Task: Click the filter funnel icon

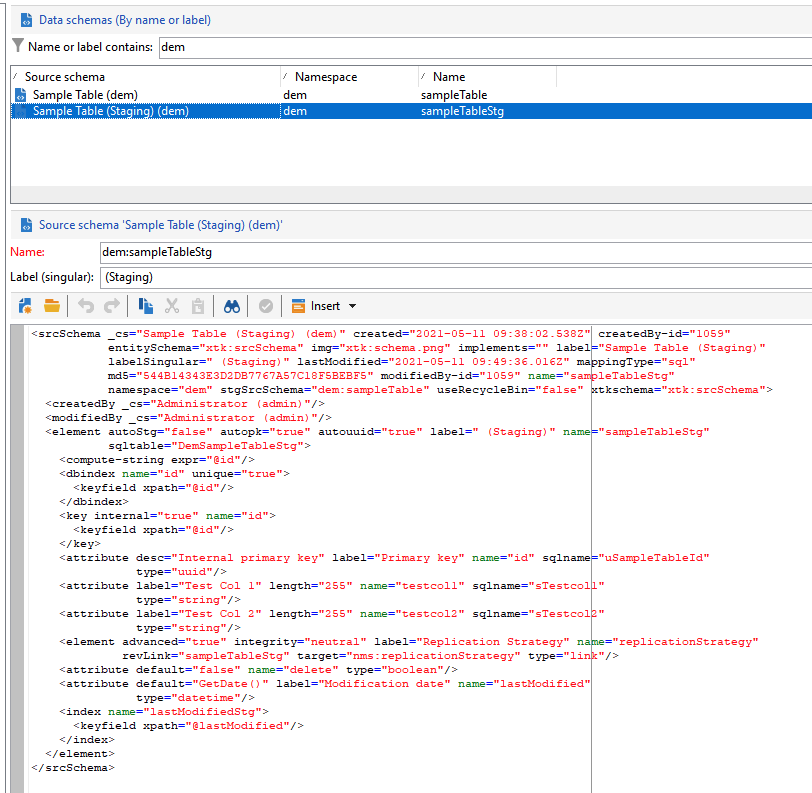Action: coord(18,46)
